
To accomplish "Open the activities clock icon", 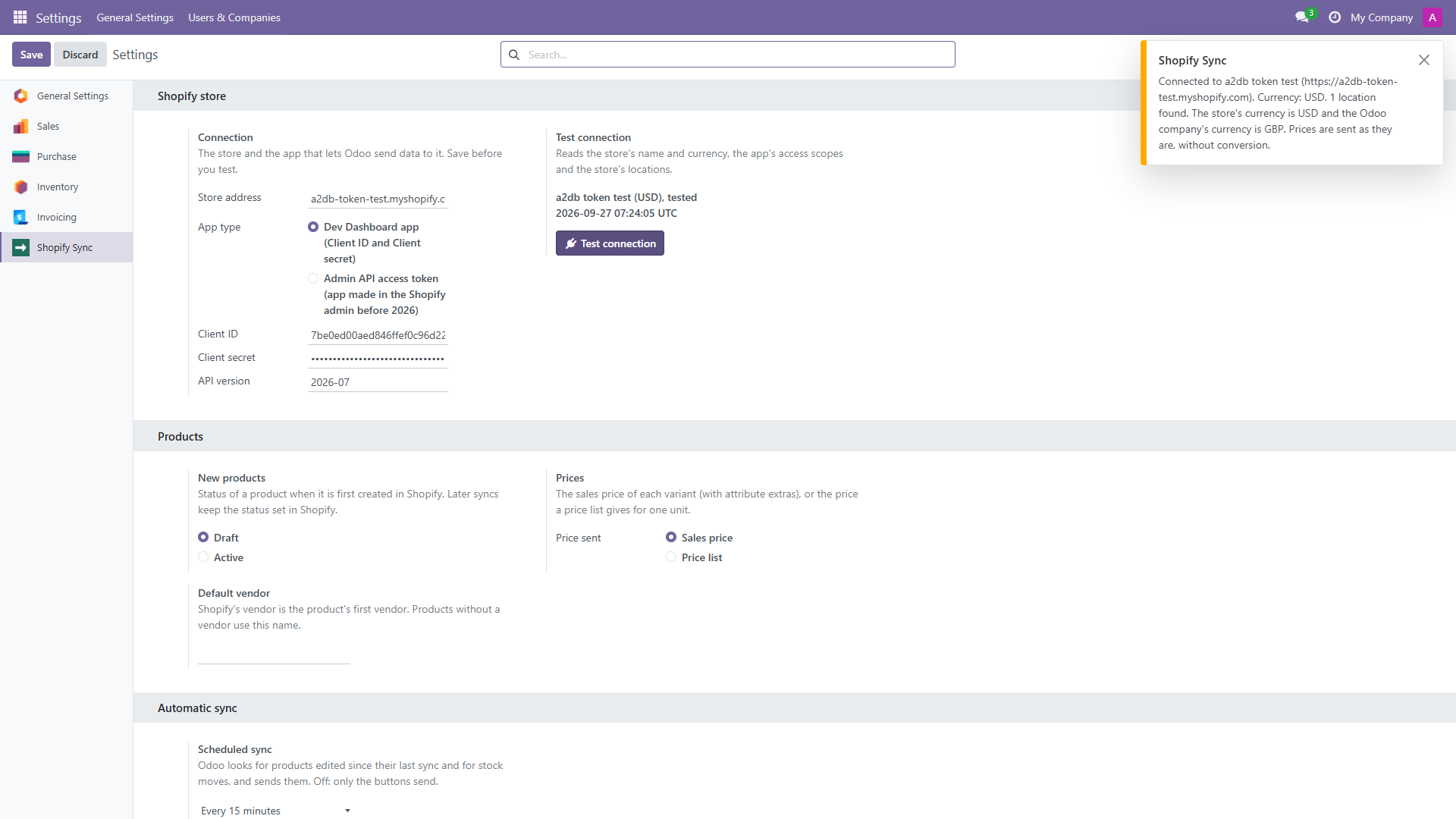I will point(1335,17).
